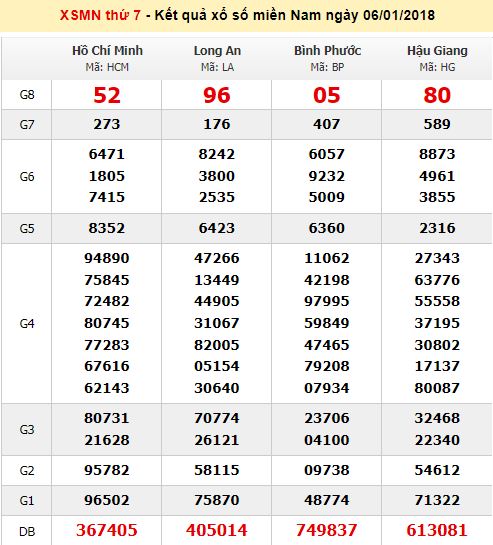Open the Long An province header
Screen dimensions: 493x545
click(x=217, y=51)
